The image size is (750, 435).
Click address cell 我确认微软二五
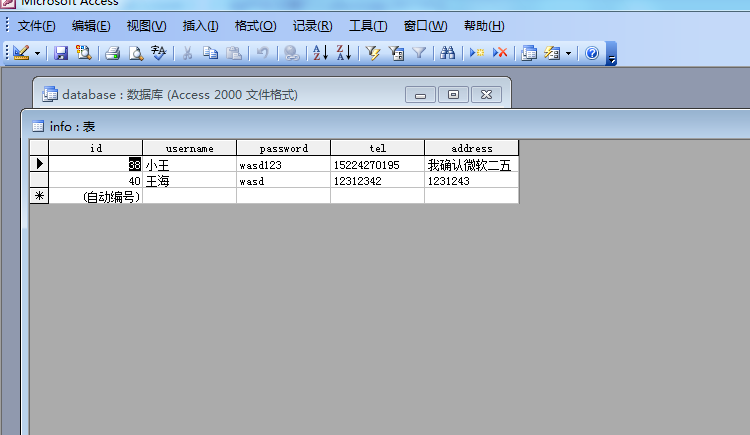[472, 164]
